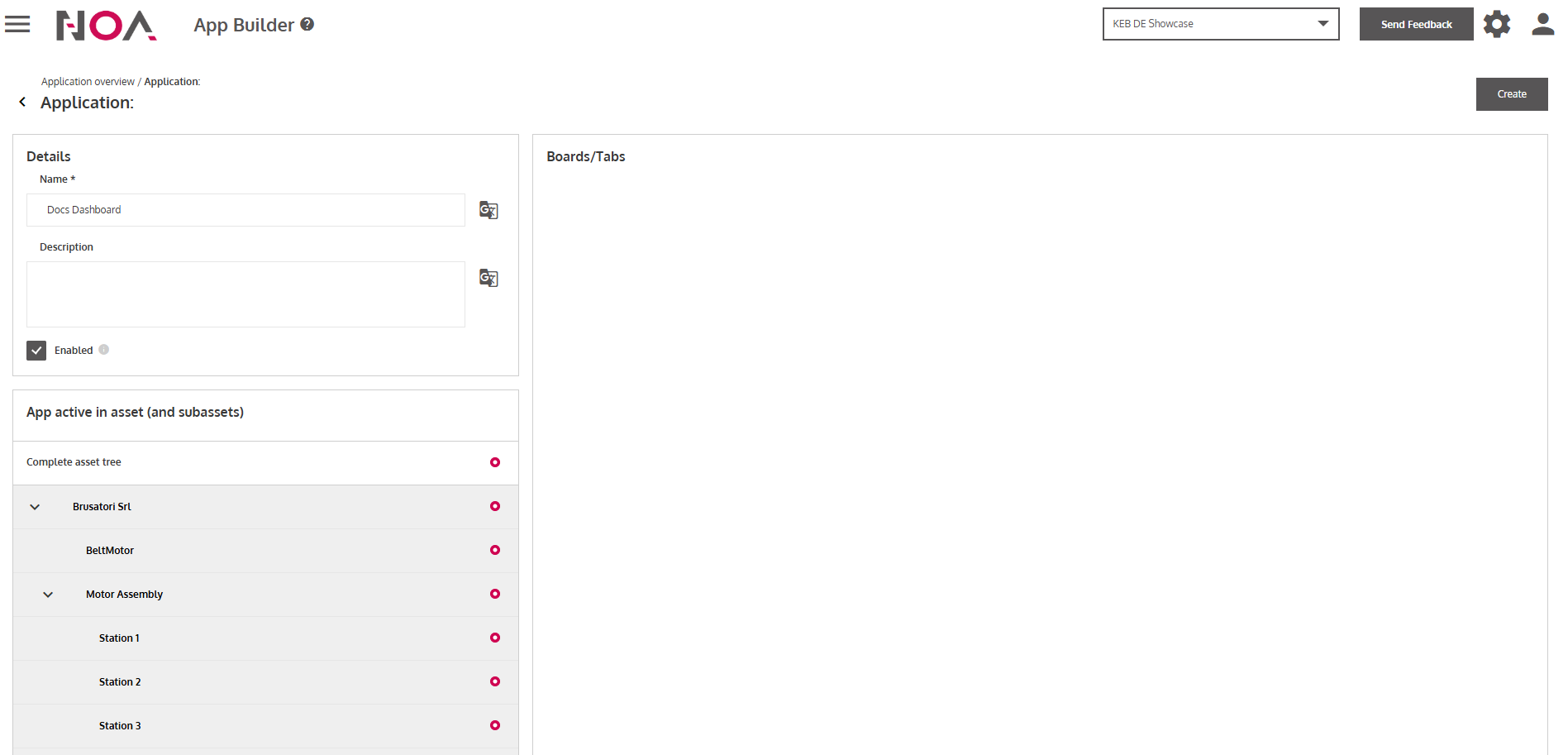Go to Application overview breadcrumb
1568x755 pixels.
[x=88, y=82]
